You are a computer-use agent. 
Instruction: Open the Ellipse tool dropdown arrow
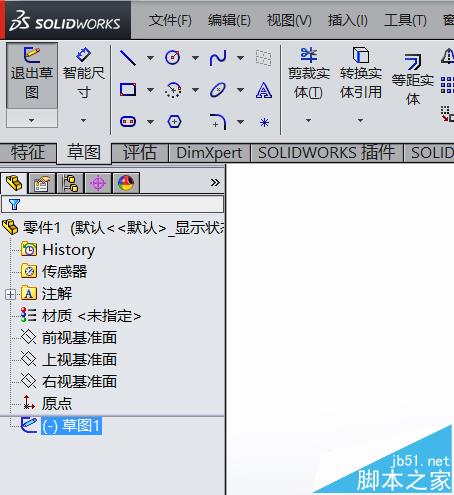coord(240,90)
